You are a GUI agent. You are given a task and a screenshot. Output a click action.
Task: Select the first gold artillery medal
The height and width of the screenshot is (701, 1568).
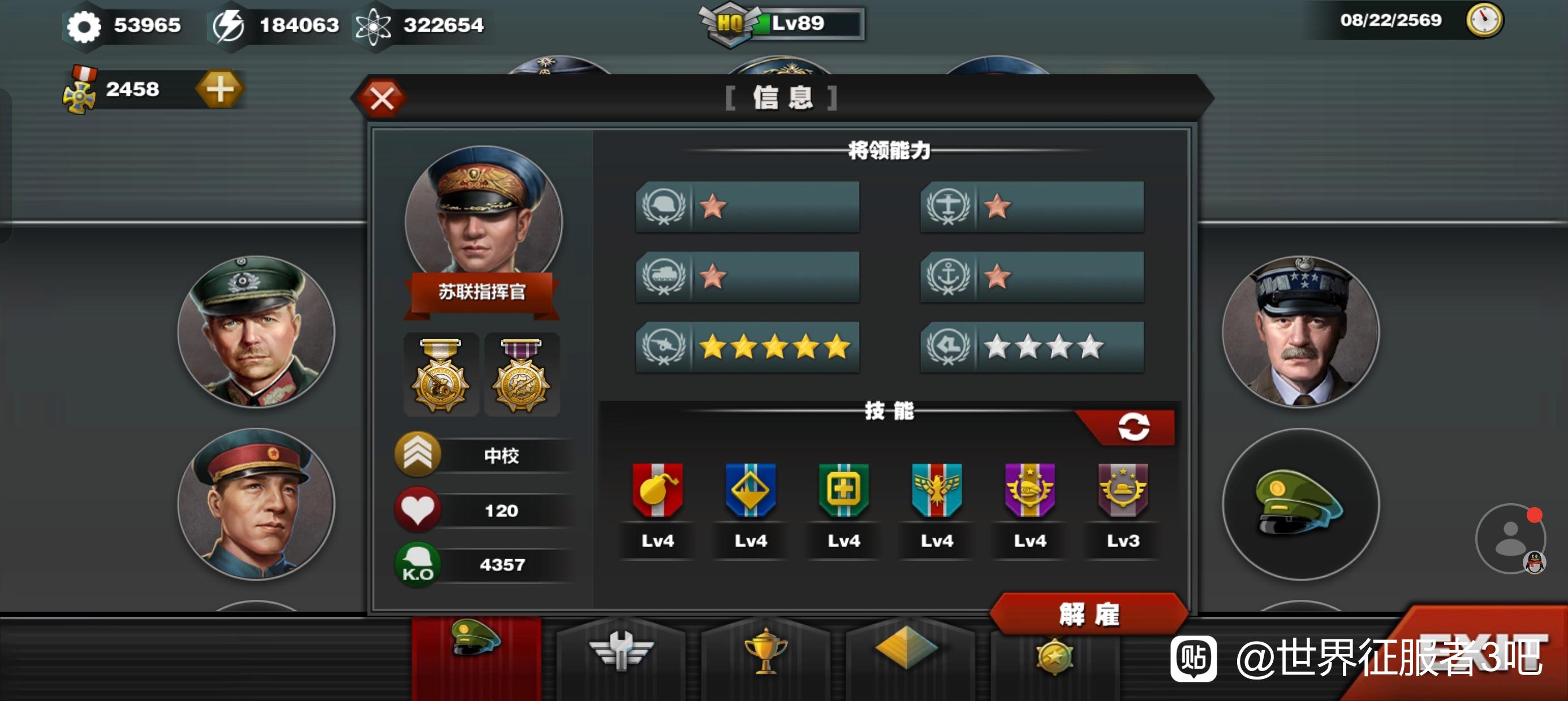point(441,375)
